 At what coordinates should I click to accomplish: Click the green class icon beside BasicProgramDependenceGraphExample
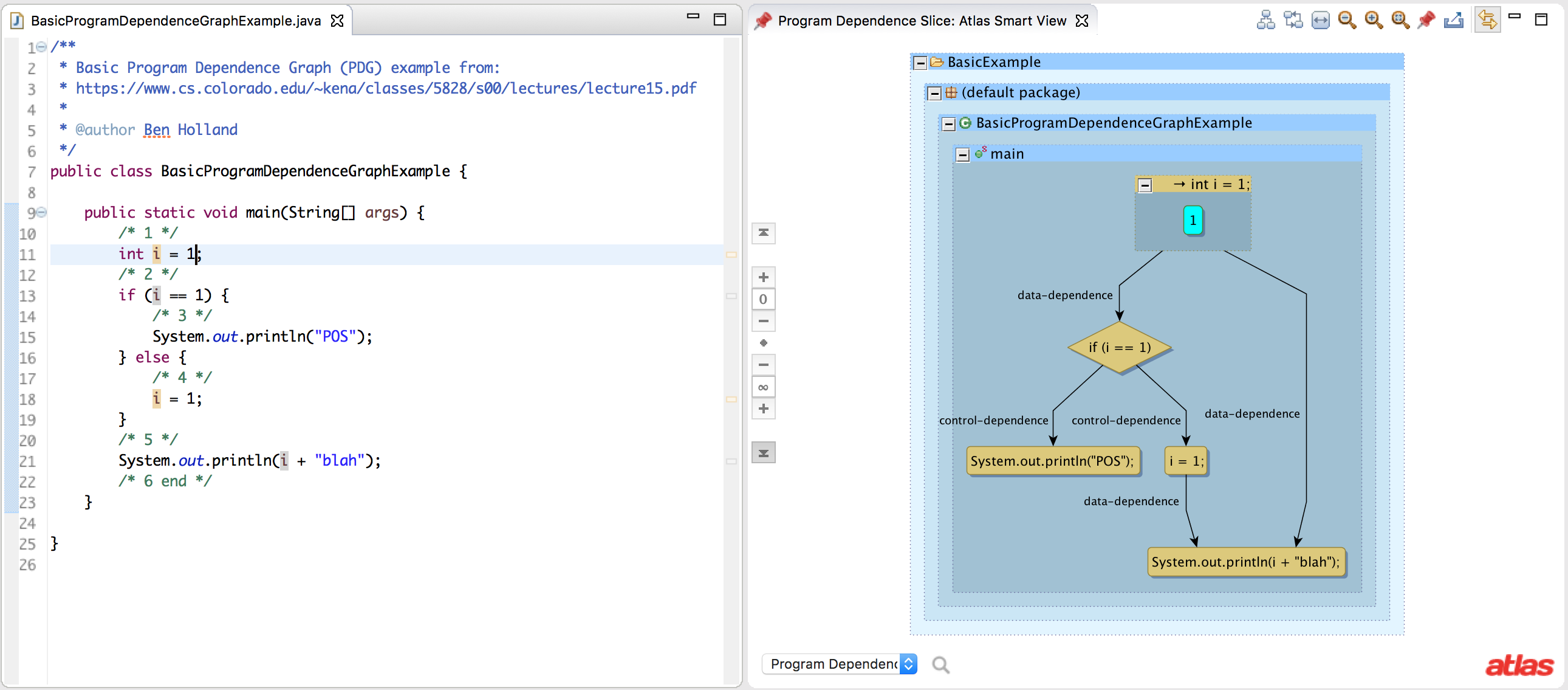[x=965, y=123]
